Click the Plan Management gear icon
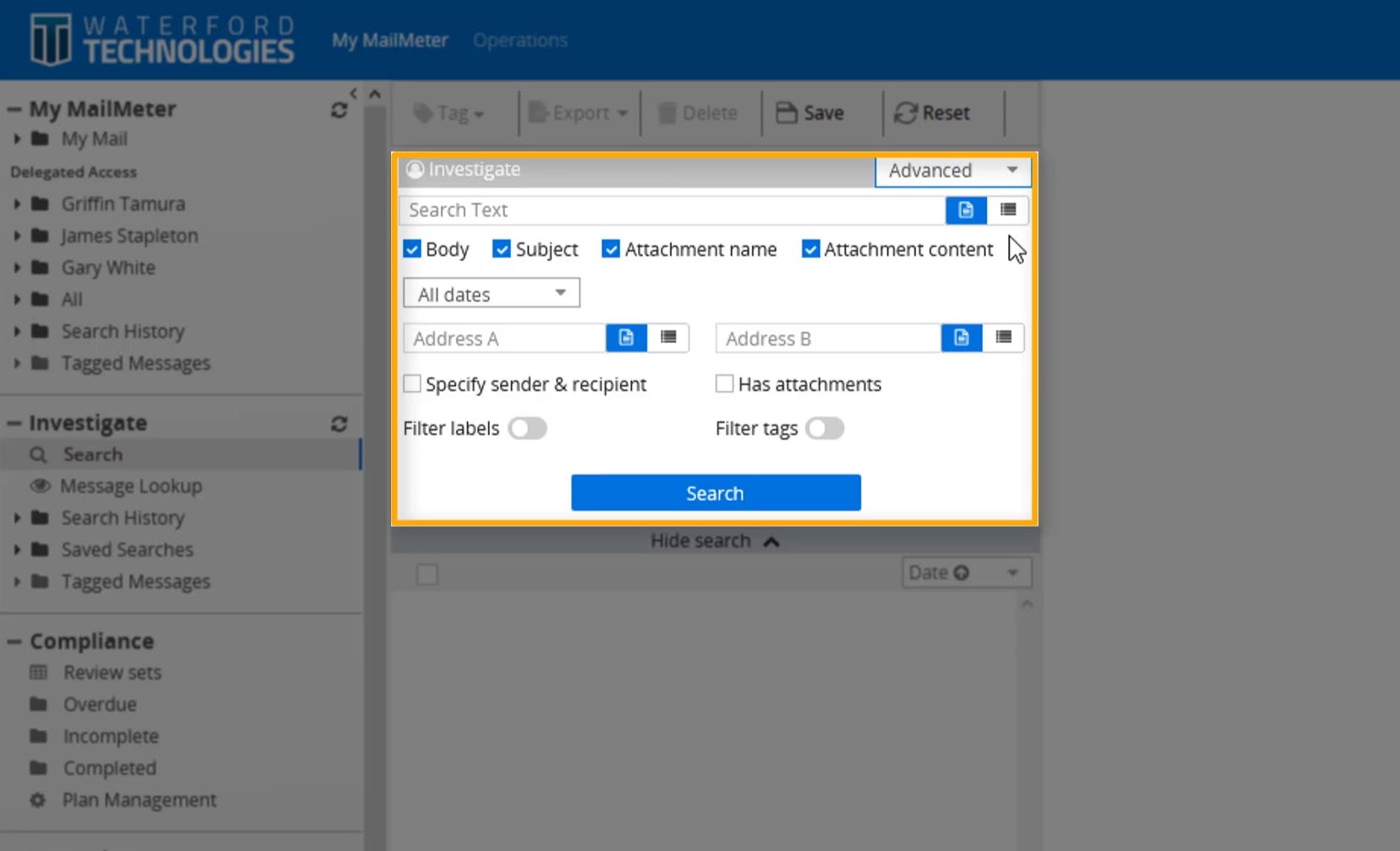1400x851 pixels. pyautogui.click(x=38, y=800)
